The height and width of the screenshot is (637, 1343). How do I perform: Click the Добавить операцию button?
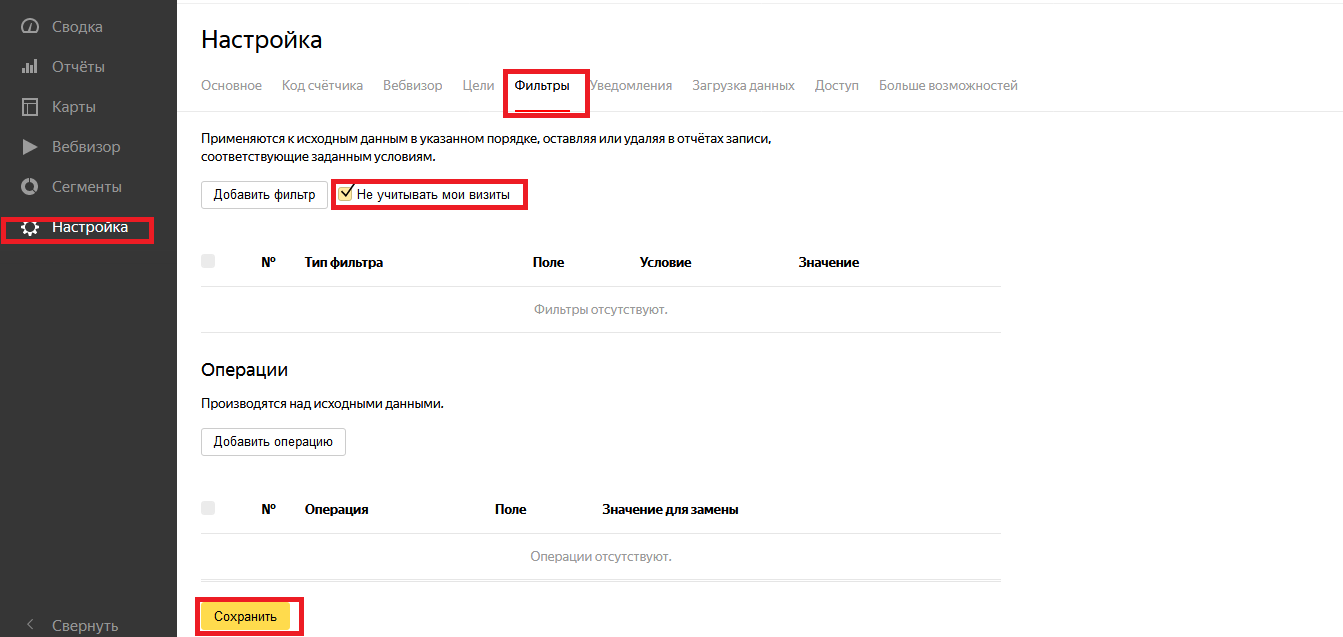273,442
